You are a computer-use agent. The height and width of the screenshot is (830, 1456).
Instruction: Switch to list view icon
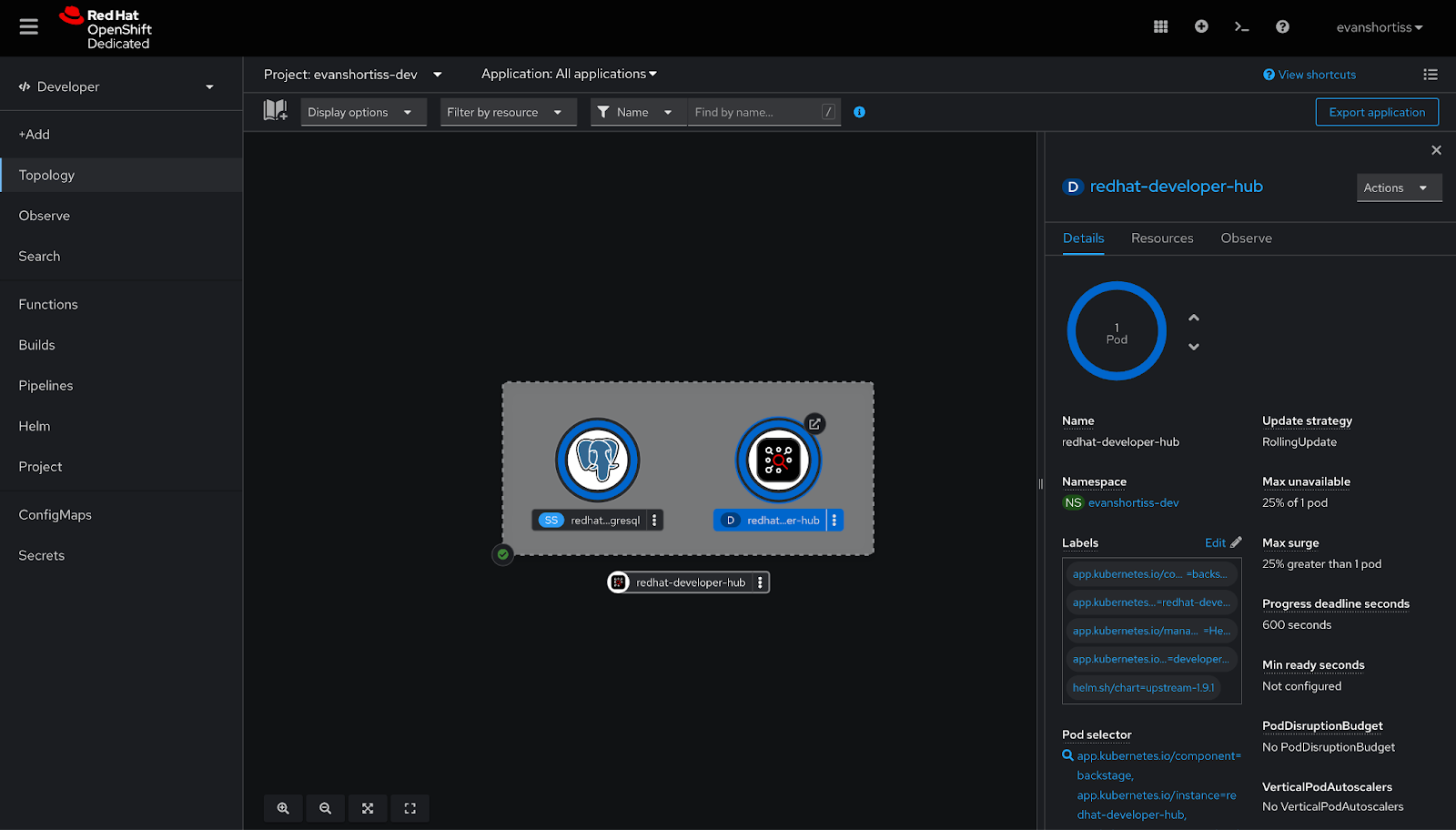(x=1431, y=75)
